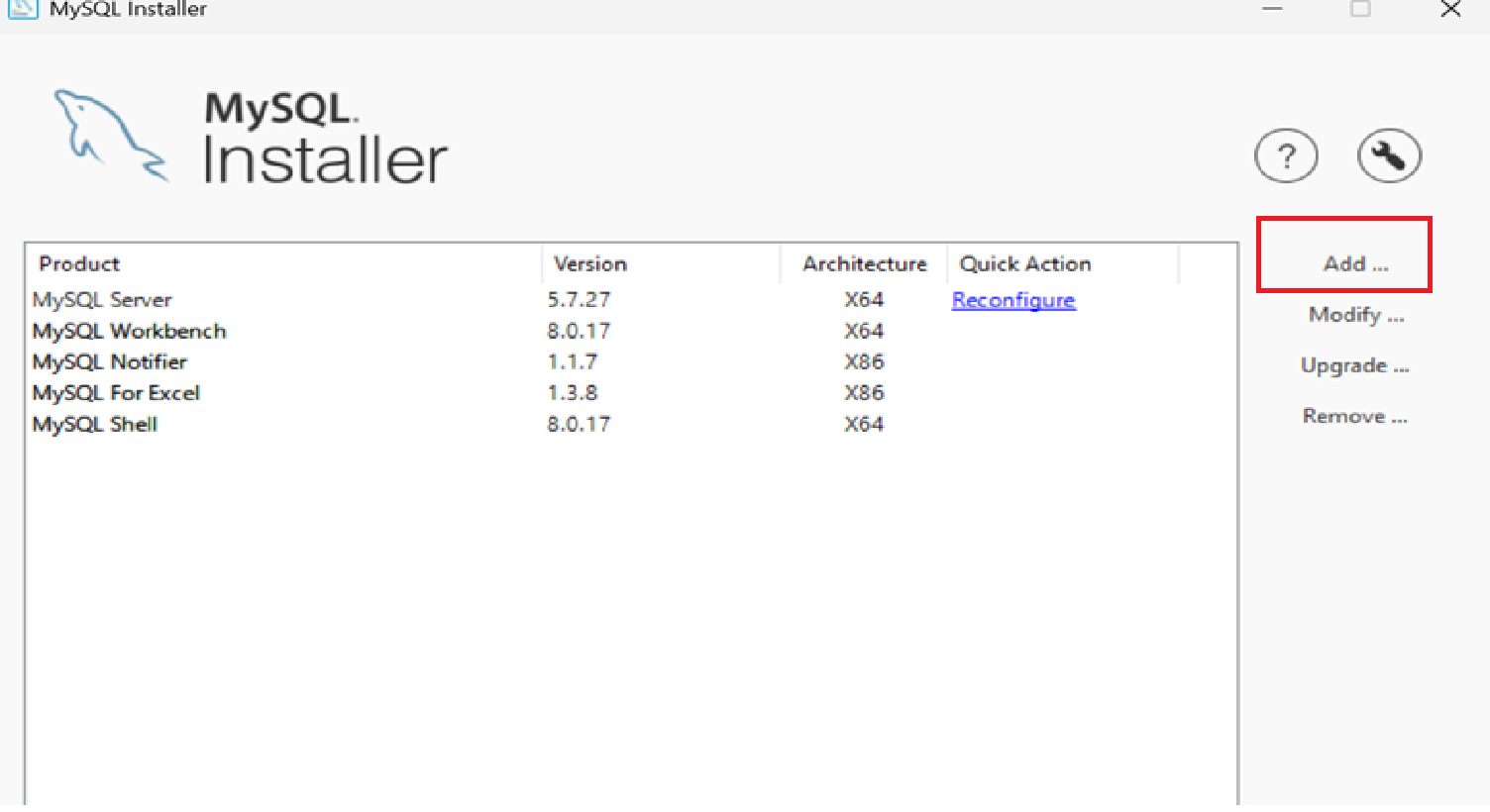Click version 1.3.8 cell
The width and height of the screenshot is (1490, 812).
(x=572, y=393)
